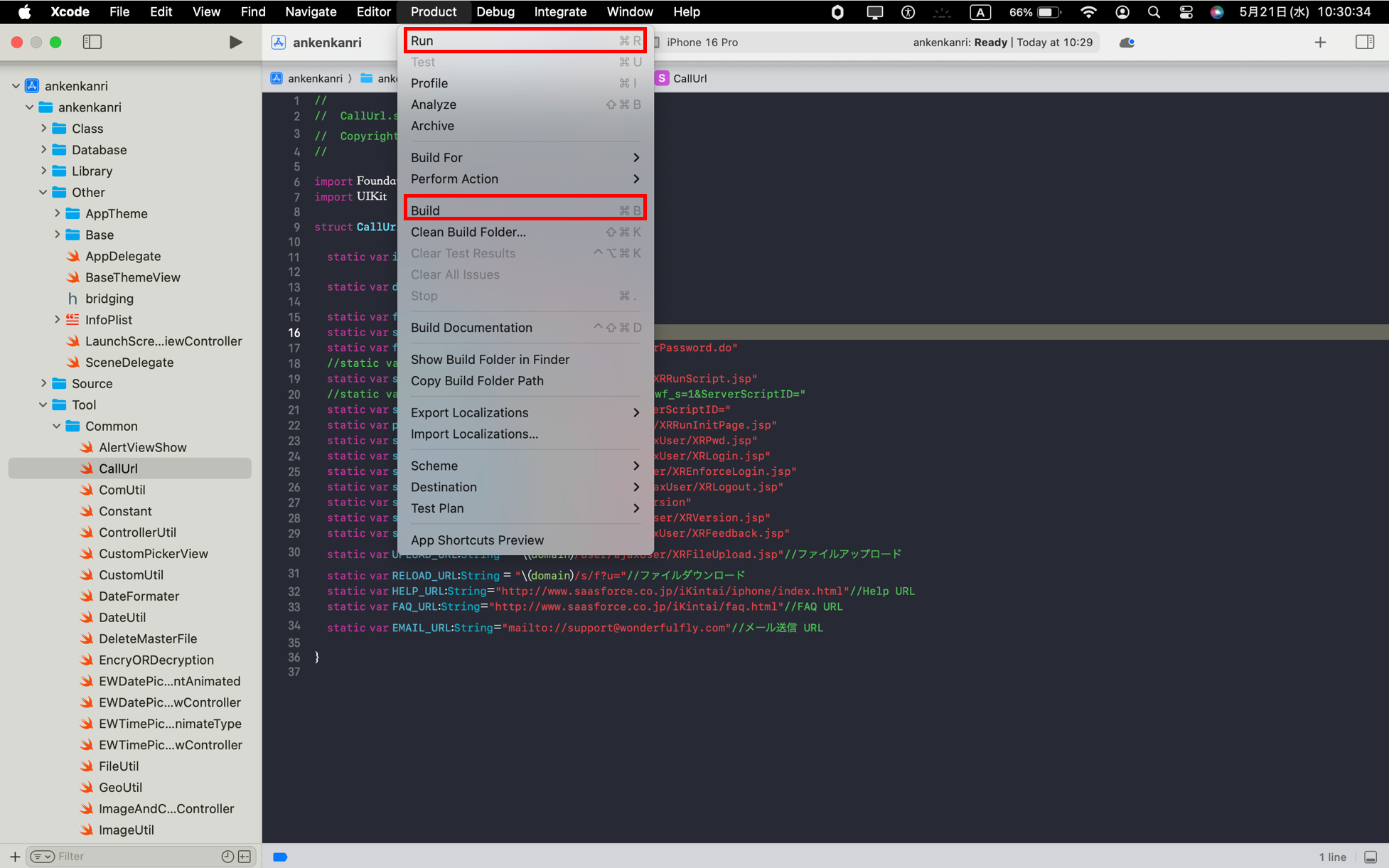Open the Build For submenu
1389x868 pixels.
click(x=525, y=158)
